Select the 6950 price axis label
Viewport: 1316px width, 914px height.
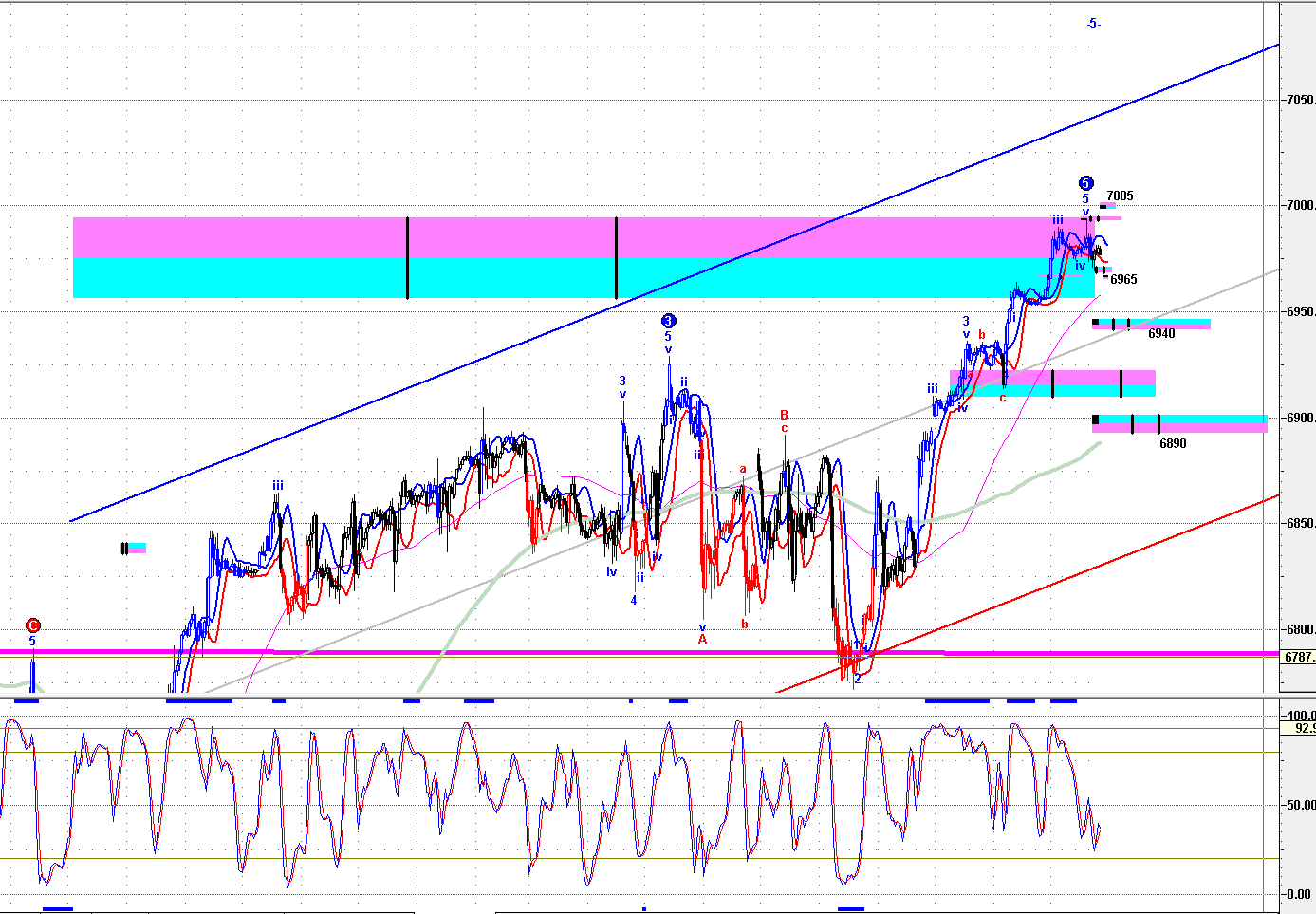(x=1300, y=311)
